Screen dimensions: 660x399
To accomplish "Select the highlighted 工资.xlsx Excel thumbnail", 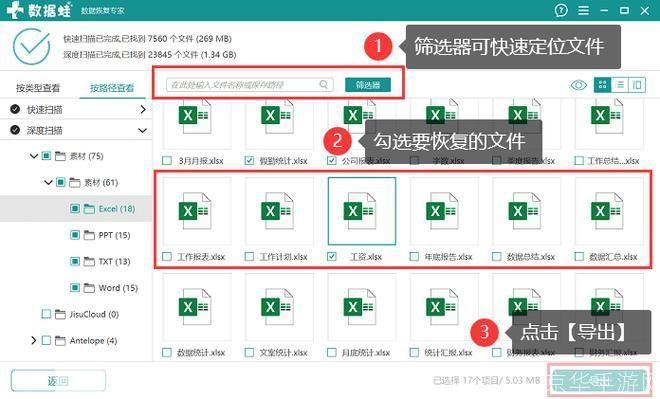I will [x=362, y=211].
